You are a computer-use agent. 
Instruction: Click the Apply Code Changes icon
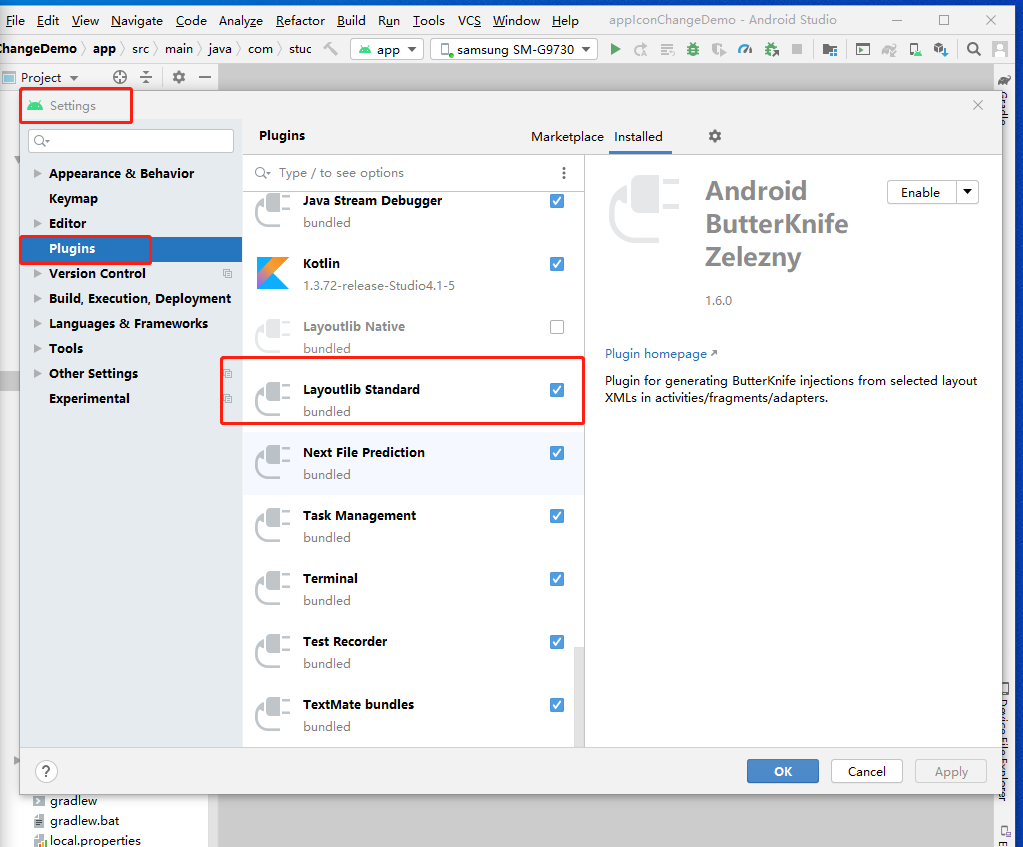(x=667, y=49)
